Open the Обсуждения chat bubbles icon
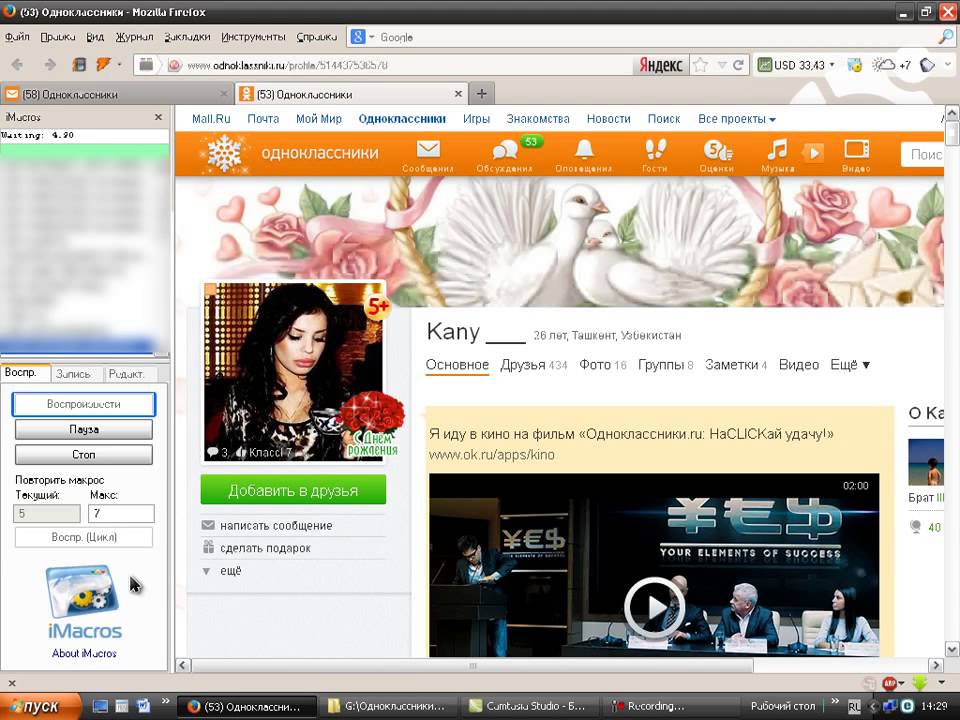 [505, 151]
